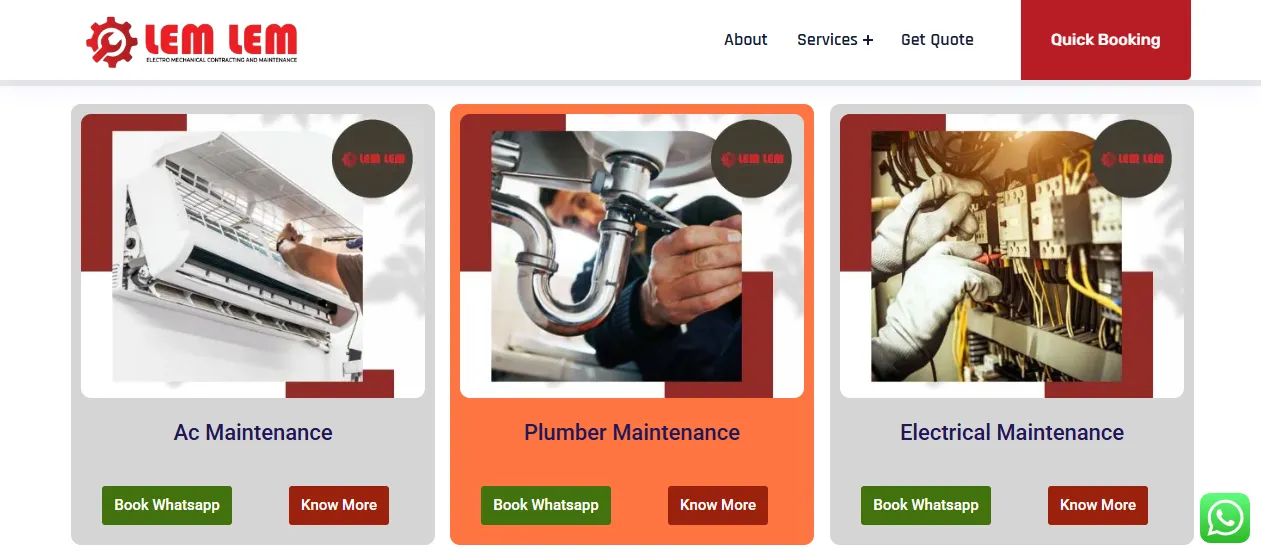Know More about Ac Maintenance
Screen dimensions: 1261x556
[339, 505]
